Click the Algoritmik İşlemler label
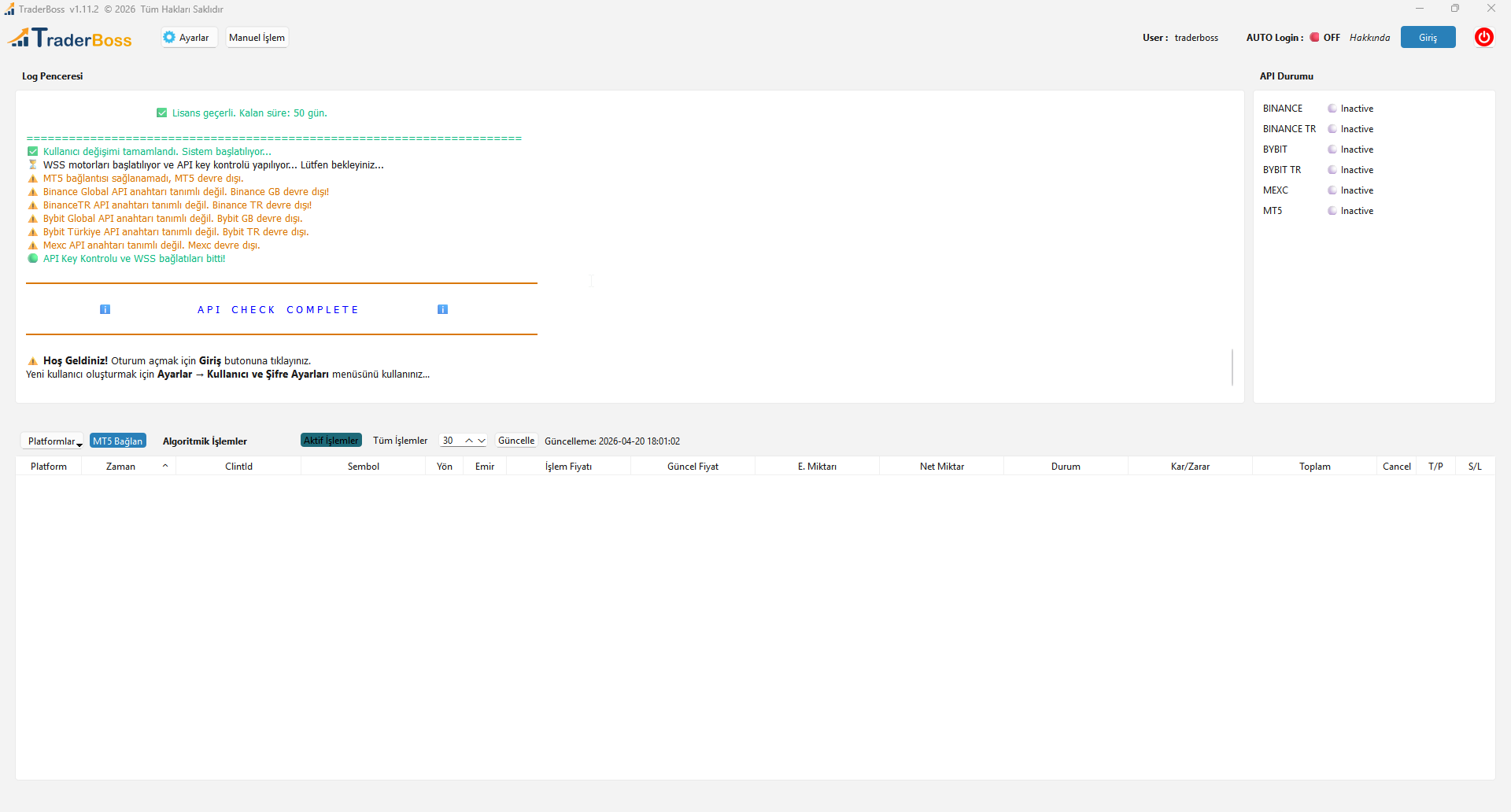Viewport: 1511px width, 812px height. coord(205,441)
